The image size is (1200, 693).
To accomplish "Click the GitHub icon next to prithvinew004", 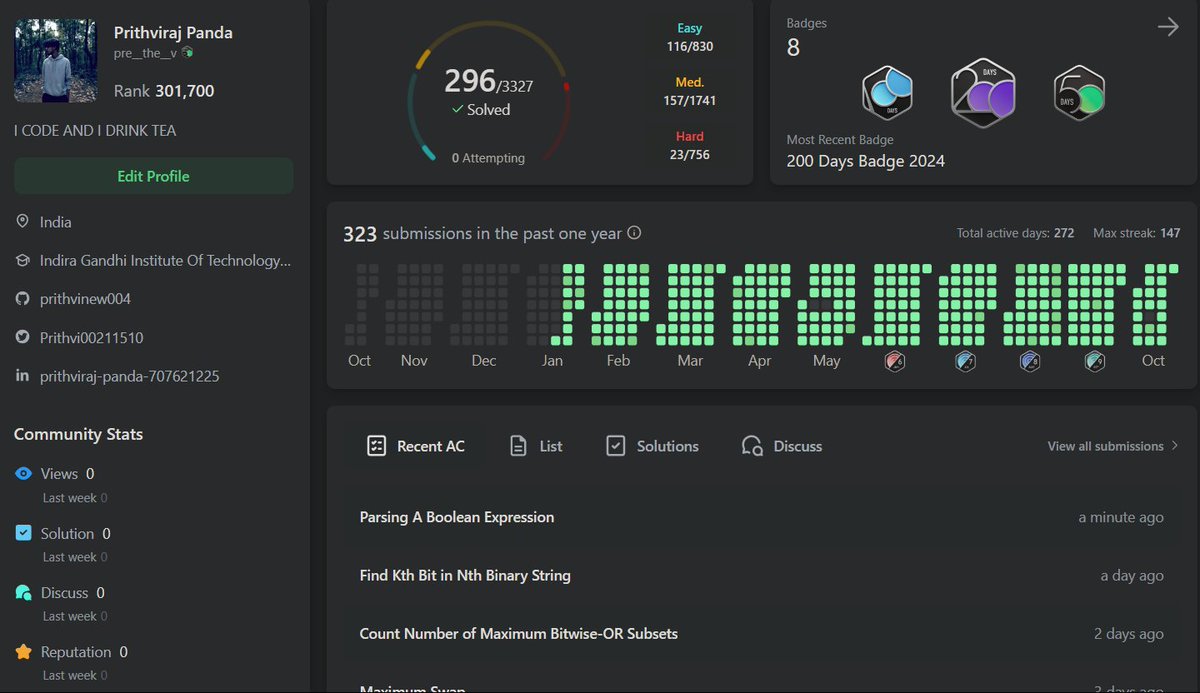I will pyautogui.click(x=22, y=299).
